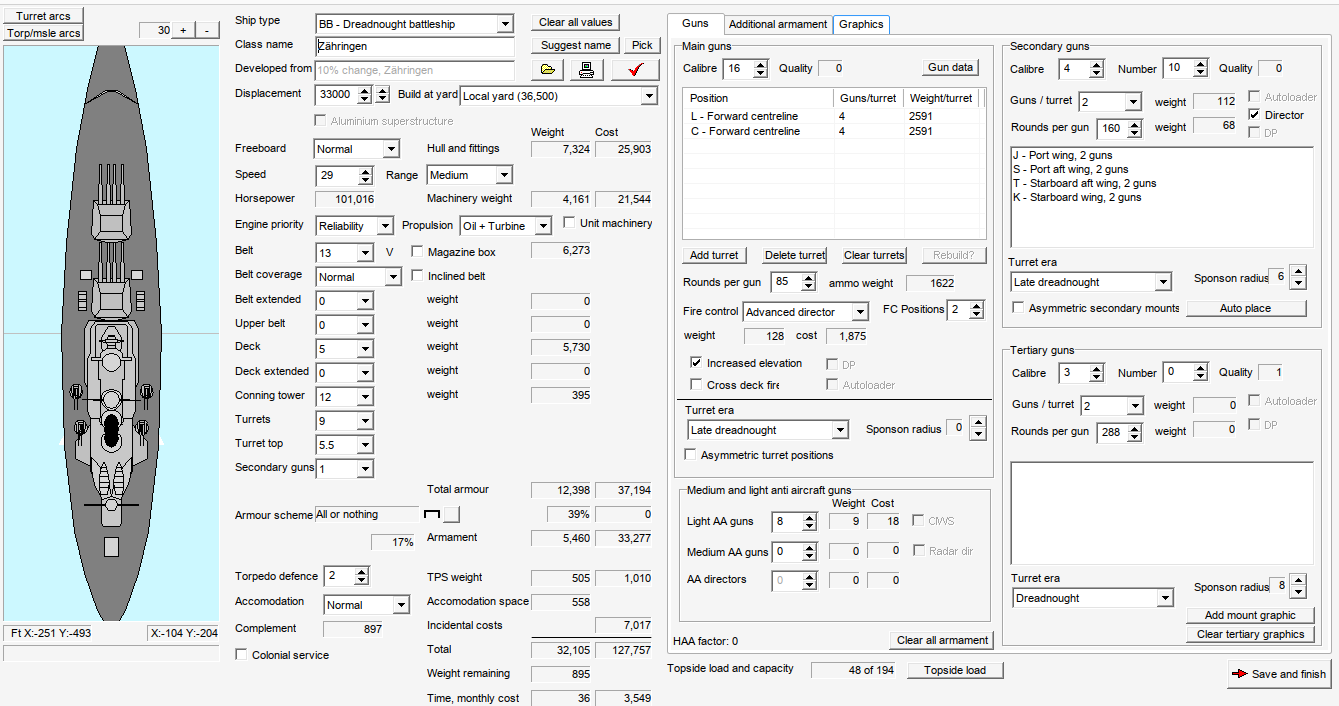Select turret row "L - Forward centreline"
The height and width of the screenshot is (706, 1339).
click(x=832, y=116)
